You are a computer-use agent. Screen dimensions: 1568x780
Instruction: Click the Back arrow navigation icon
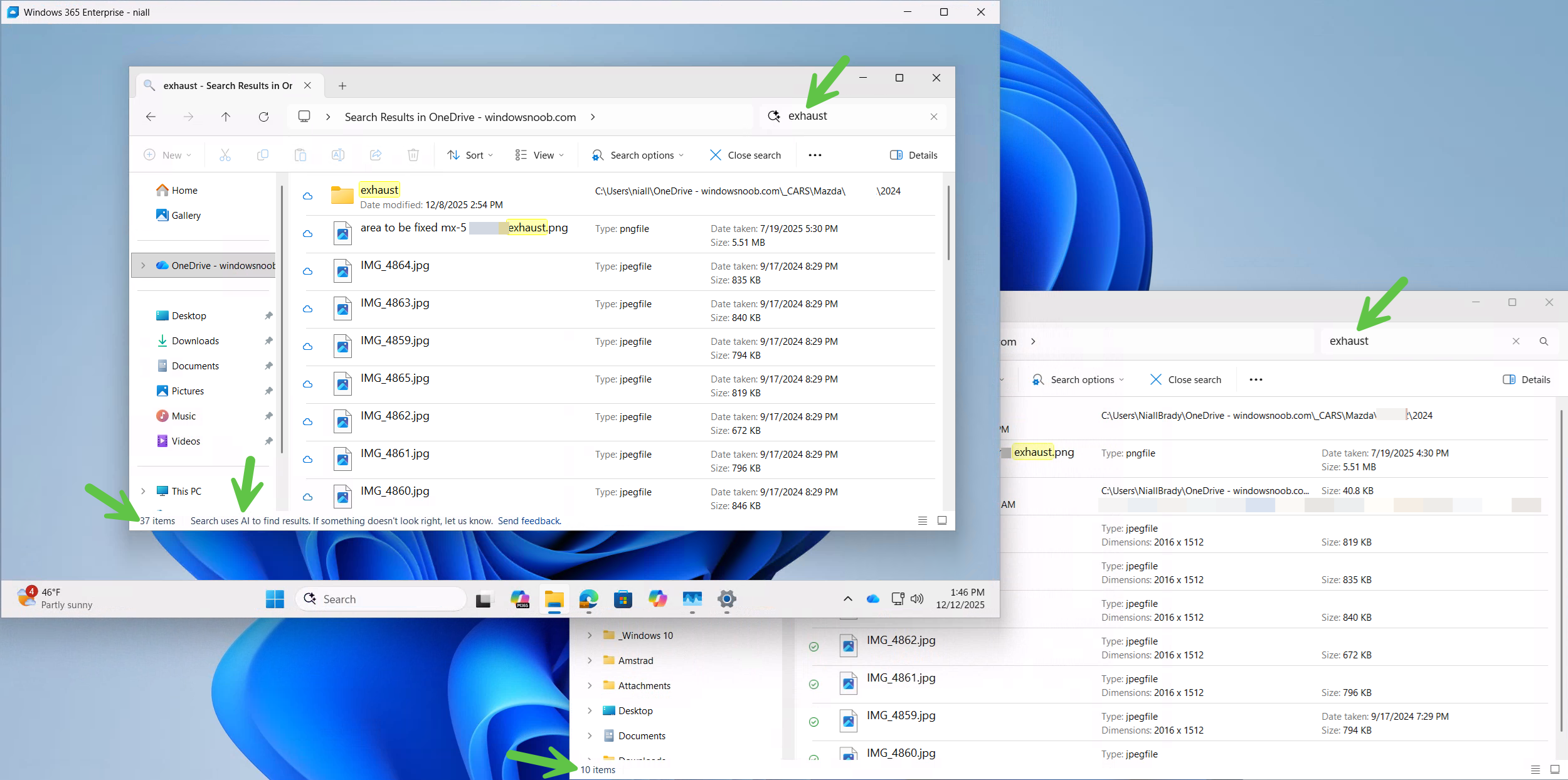click(x=151, y=117)
